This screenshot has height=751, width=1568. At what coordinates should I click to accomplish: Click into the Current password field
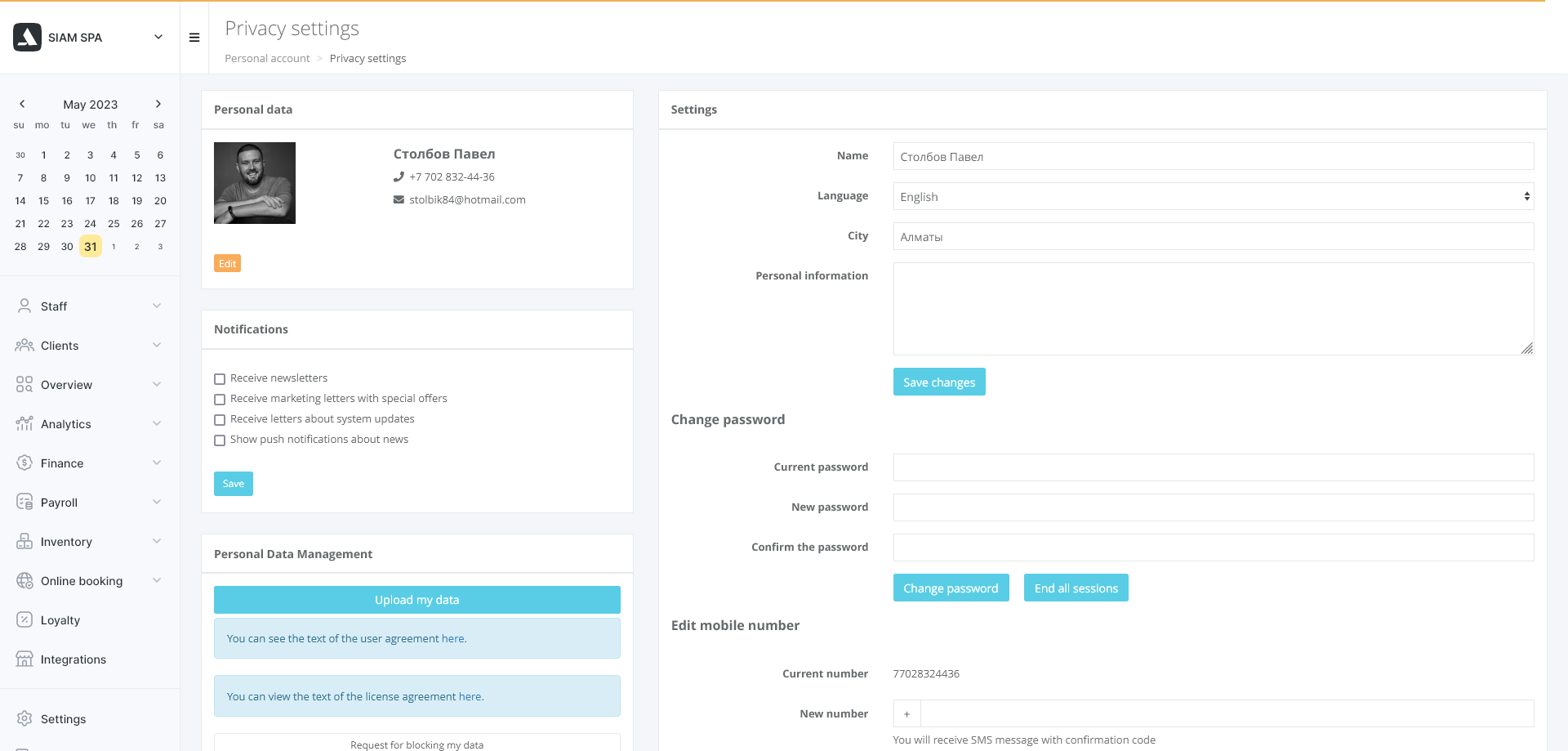click(1213, 467)
